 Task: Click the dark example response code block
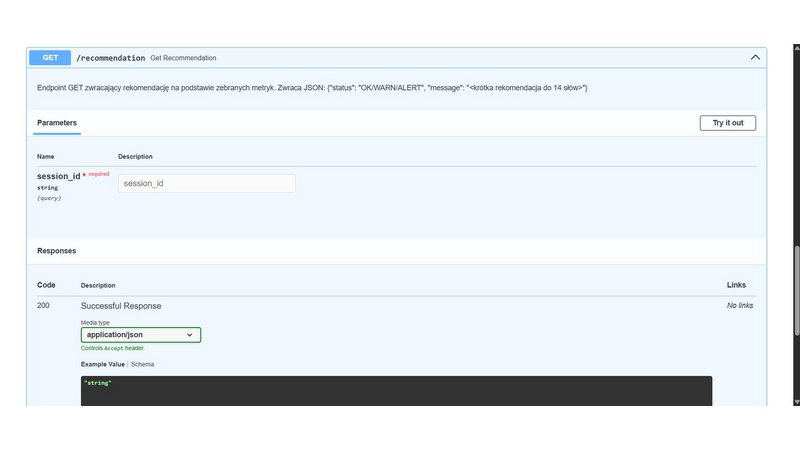[396, 392]
